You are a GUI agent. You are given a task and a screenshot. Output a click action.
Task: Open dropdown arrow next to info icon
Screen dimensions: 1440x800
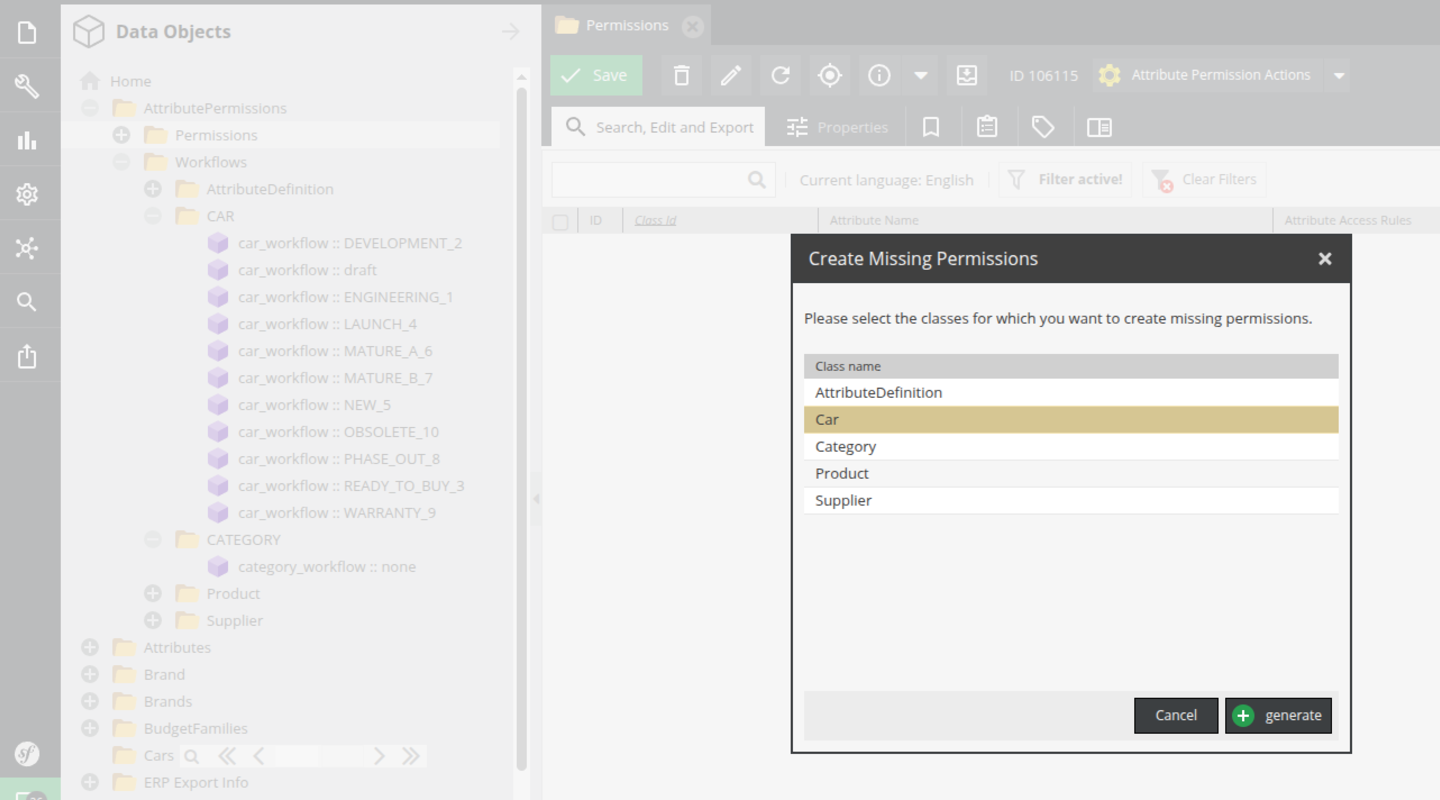pyautogui.click(x=921, y=75)
